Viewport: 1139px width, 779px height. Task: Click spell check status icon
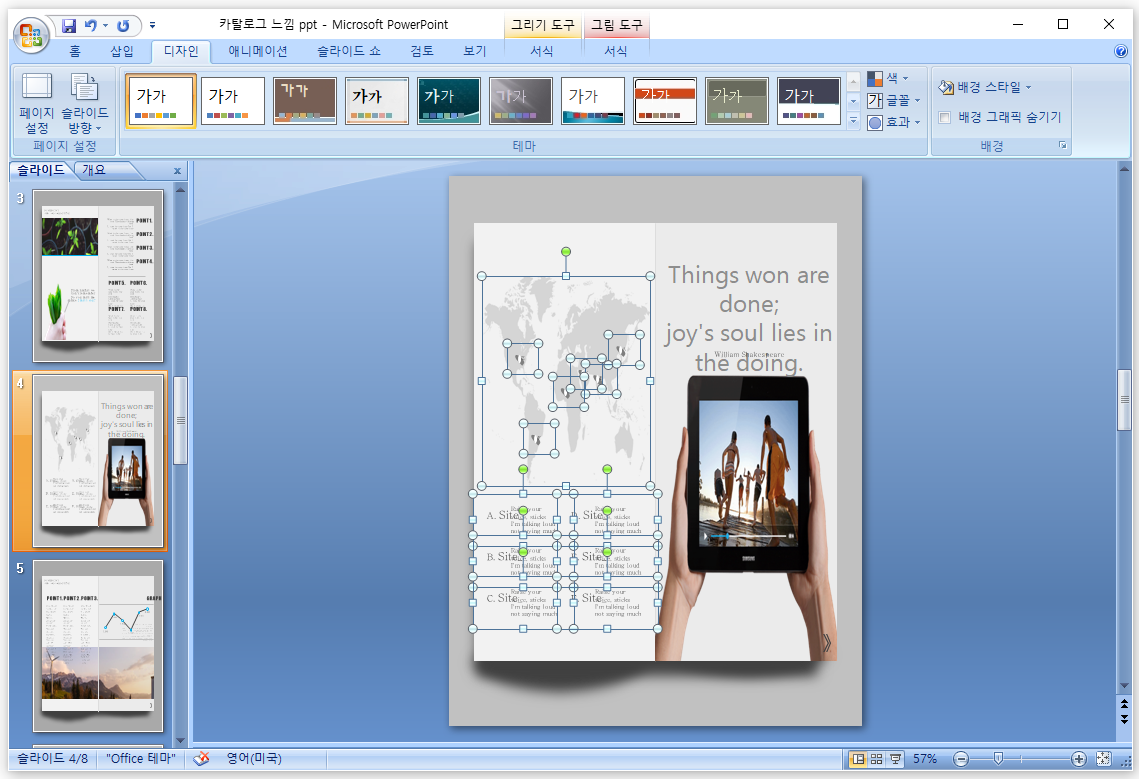(201, 759)
